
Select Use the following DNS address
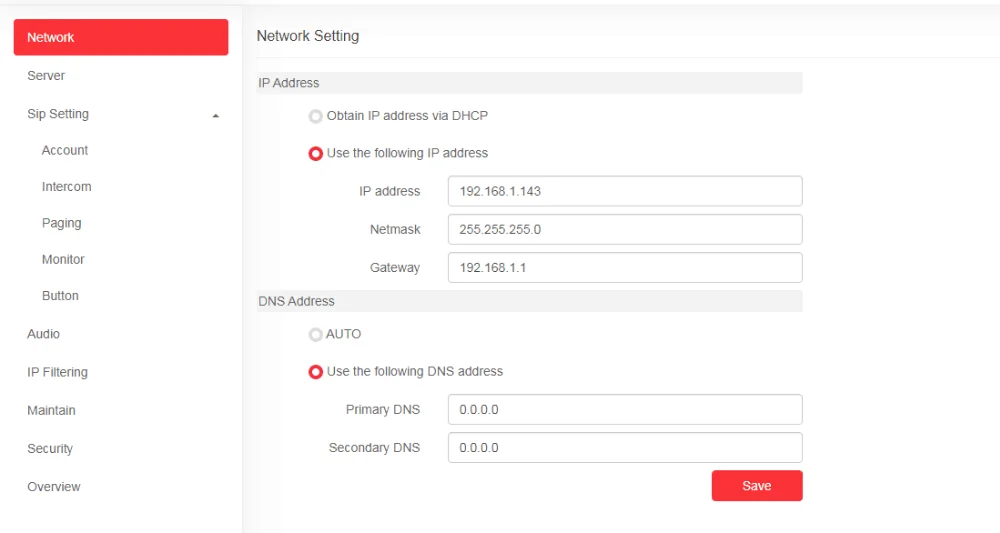[316, 372]
